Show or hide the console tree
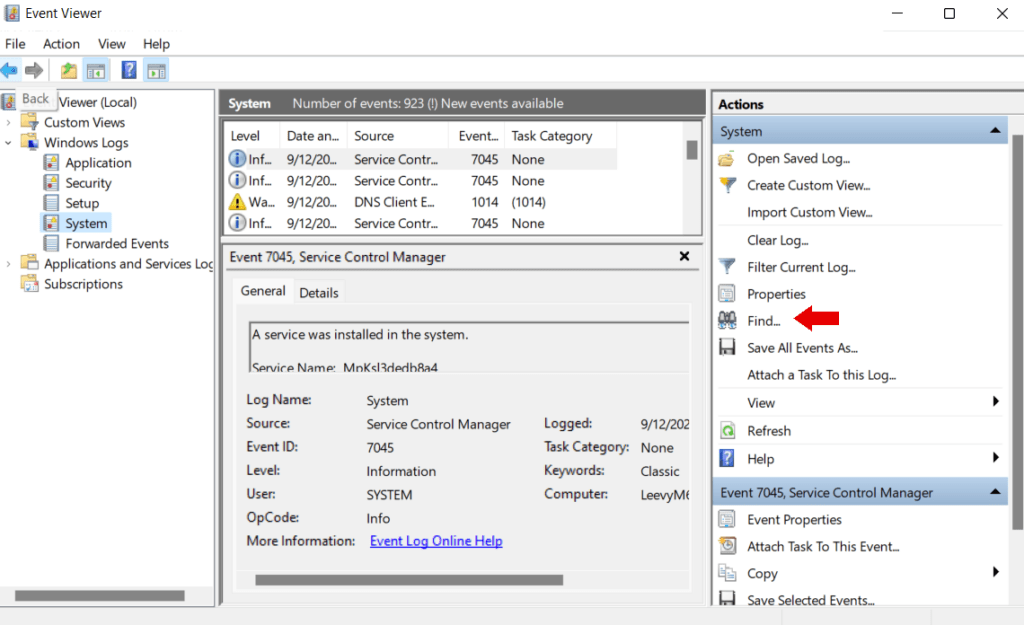1024x625 pixels. point(95,70)
